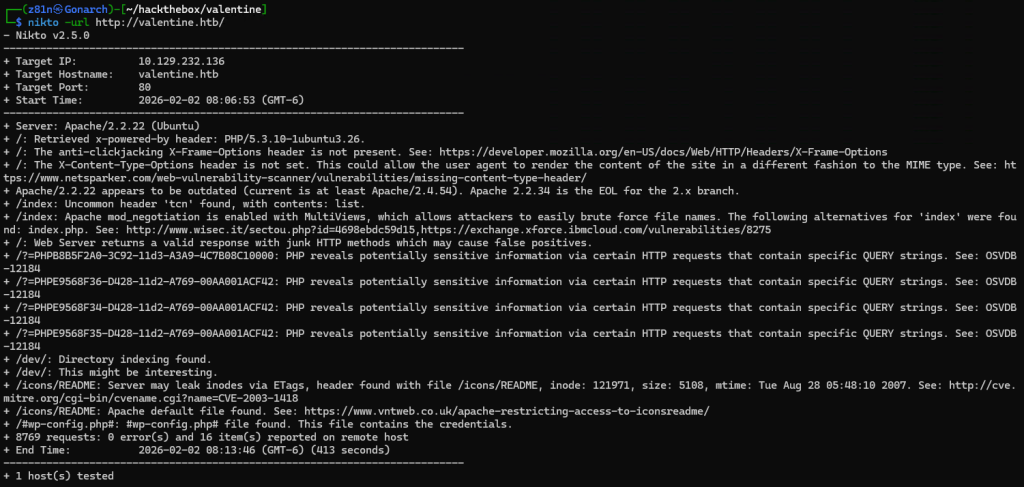Image resolution: width=1024 pixels, height=487 pixels.
Task: Click the Nikto v2.5.0 version line
Action: (50, 34)
